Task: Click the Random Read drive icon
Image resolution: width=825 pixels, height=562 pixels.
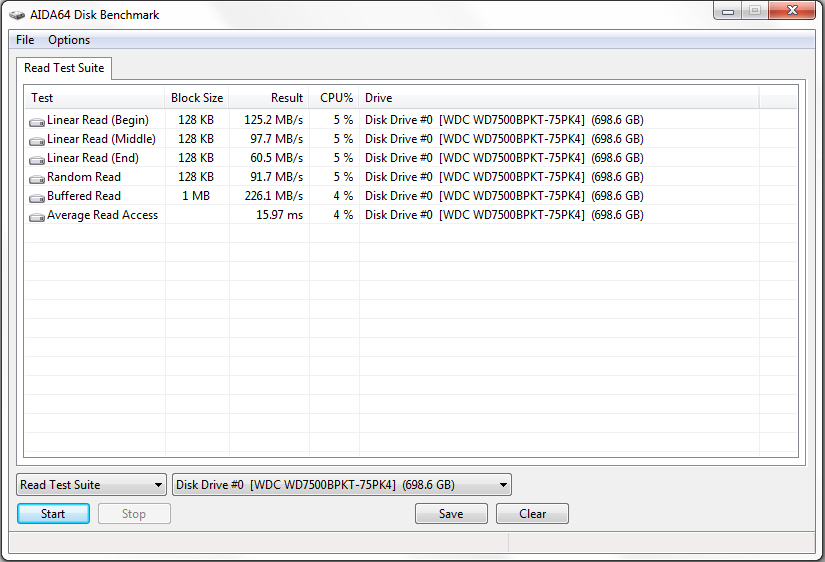Action: (36, 179)
